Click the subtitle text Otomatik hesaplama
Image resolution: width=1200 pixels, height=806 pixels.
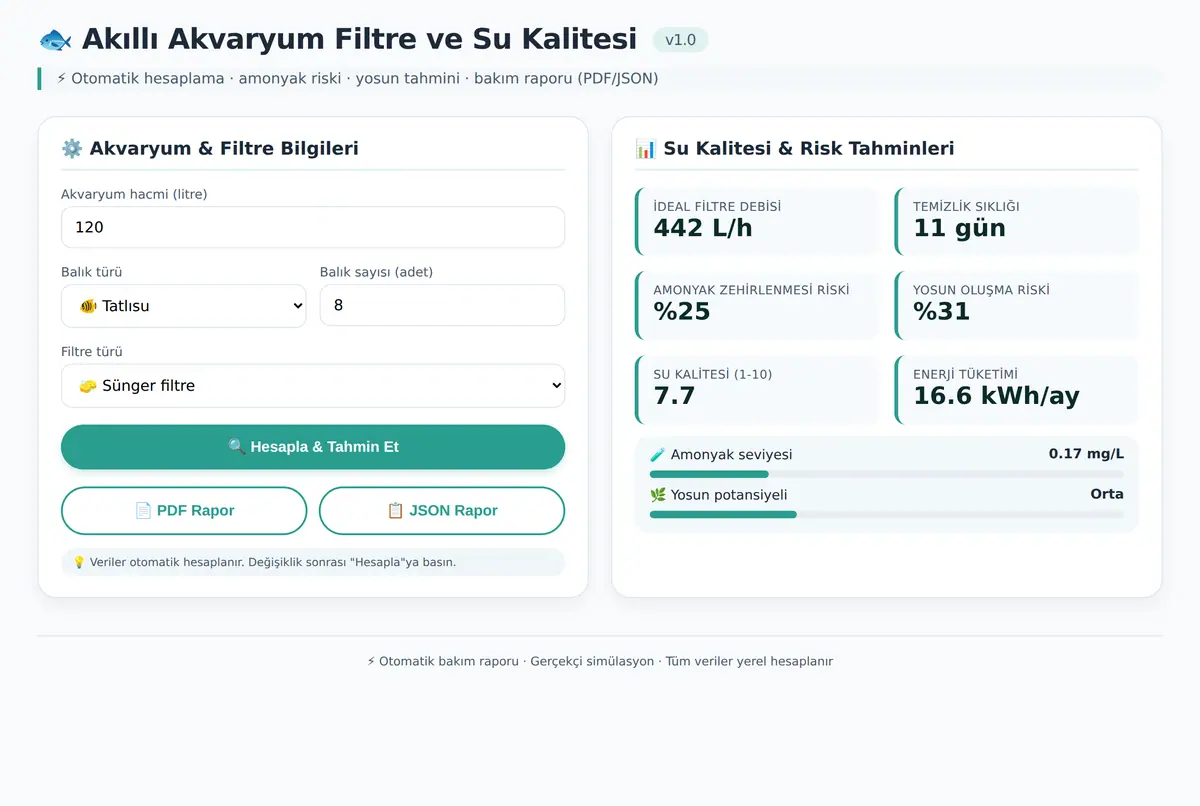tap(148, 78)
